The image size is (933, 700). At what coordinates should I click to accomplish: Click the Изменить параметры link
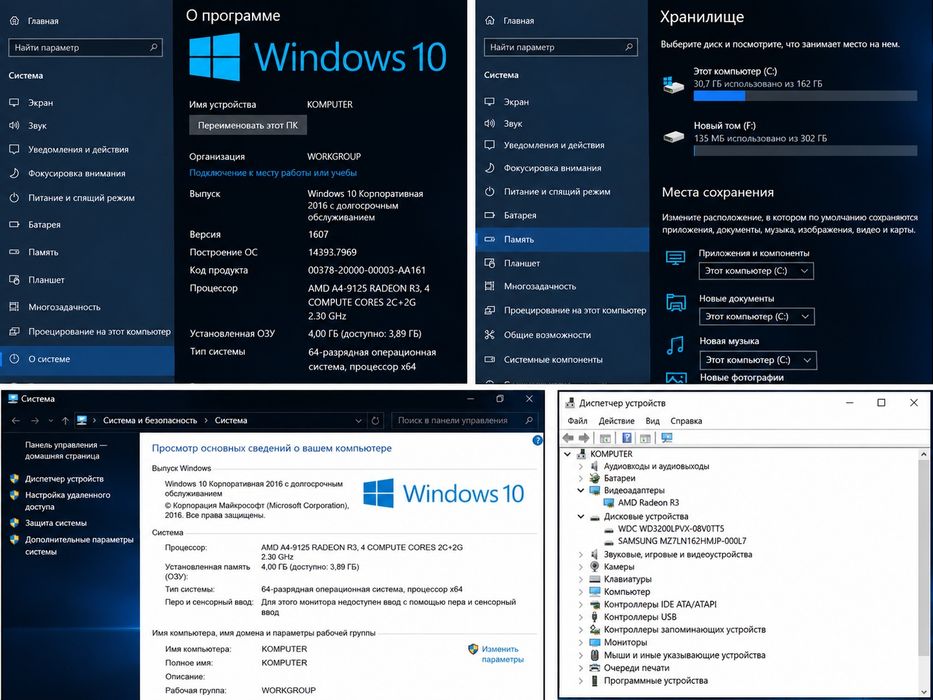(x=502, y=654)
